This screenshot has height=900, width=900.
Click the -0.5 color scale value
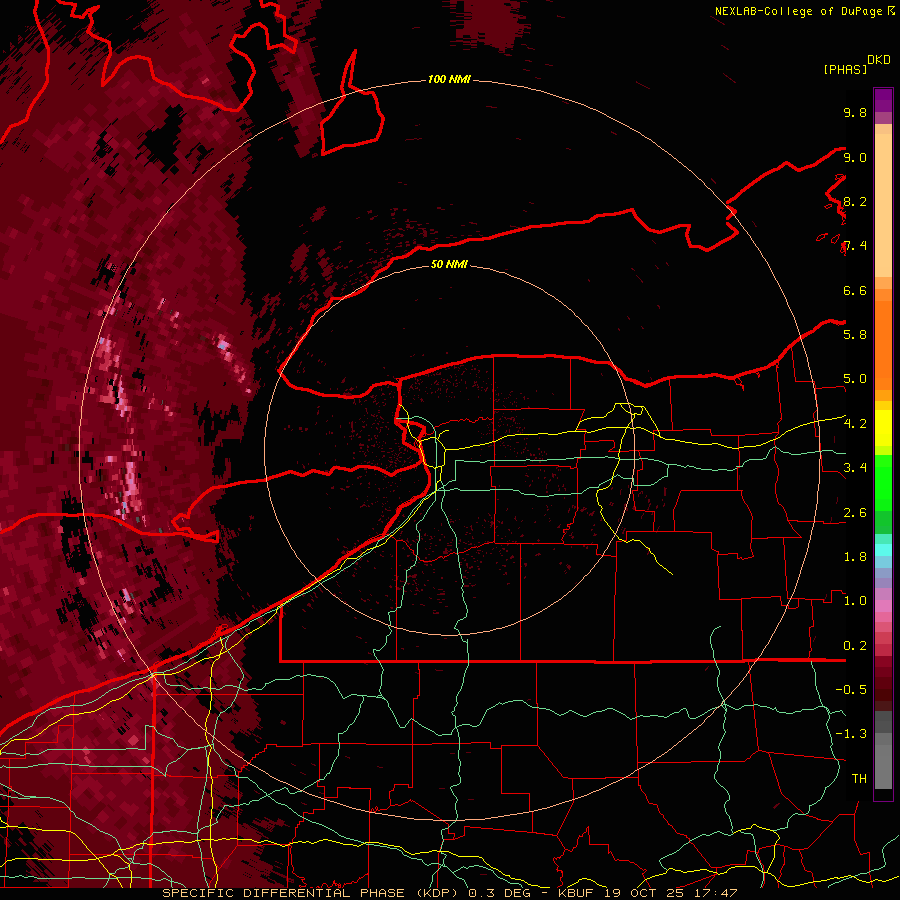click(851, 690)
